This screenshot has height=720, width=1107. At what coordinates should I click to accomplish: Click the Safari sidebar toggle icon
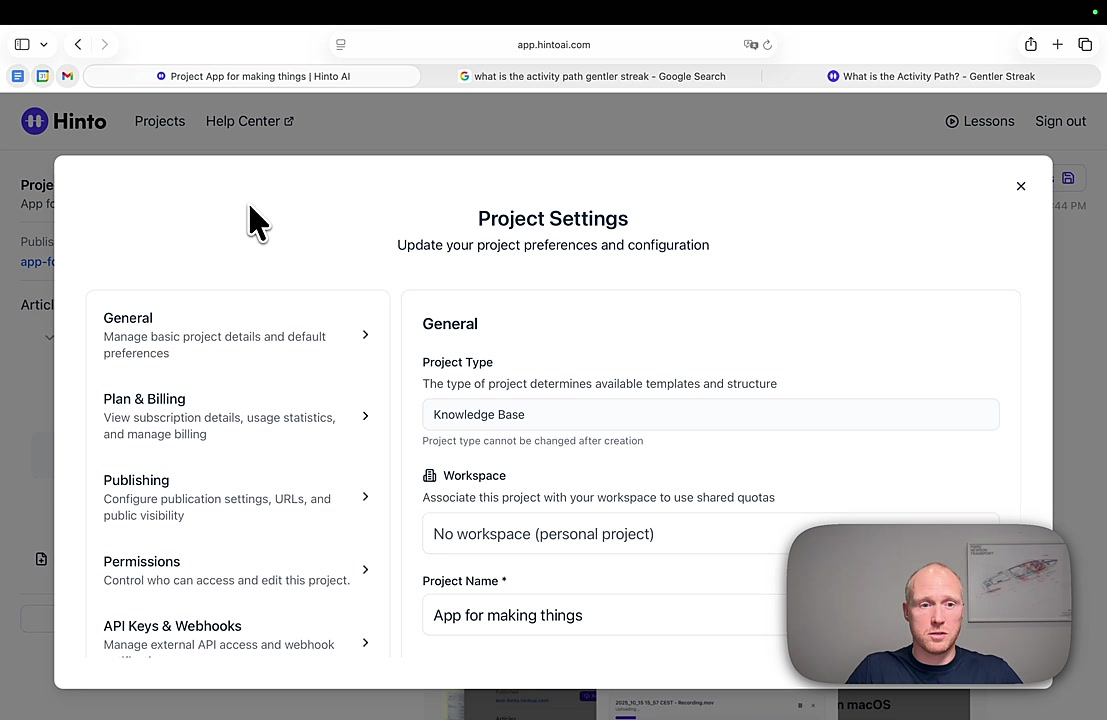[x=22, y=45]
